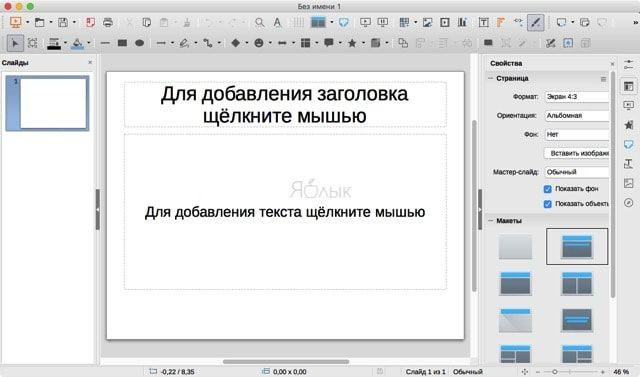Open sidebar Slide Transition tab icon
This screenshot has width=640, height=377.
pyautogui.click(x=629, y=105)
